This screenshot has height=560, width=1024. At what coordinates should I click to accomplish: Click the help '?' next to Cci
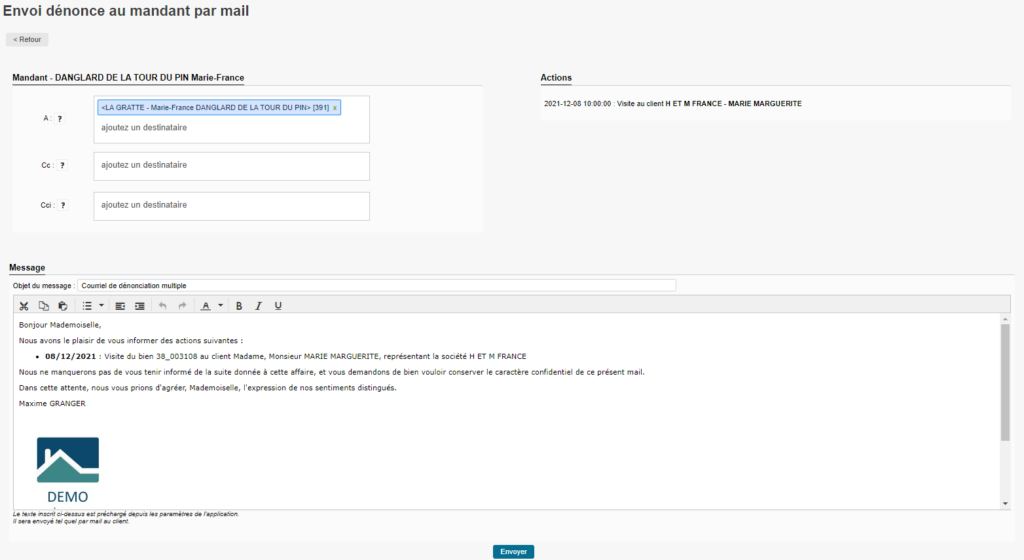pos(60,205)
